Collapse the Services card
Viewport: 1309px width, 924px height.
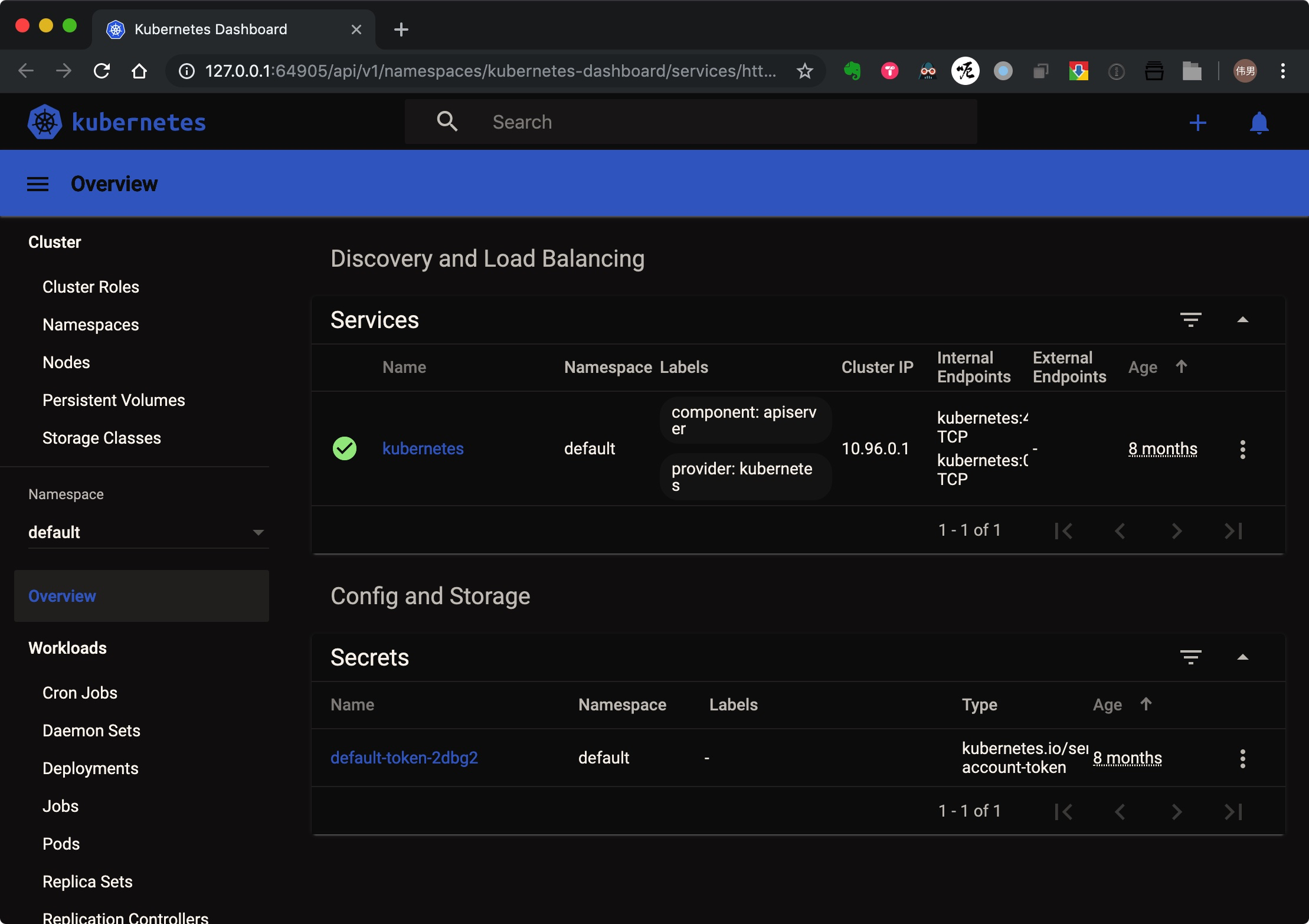click(x=1242, y=320)
